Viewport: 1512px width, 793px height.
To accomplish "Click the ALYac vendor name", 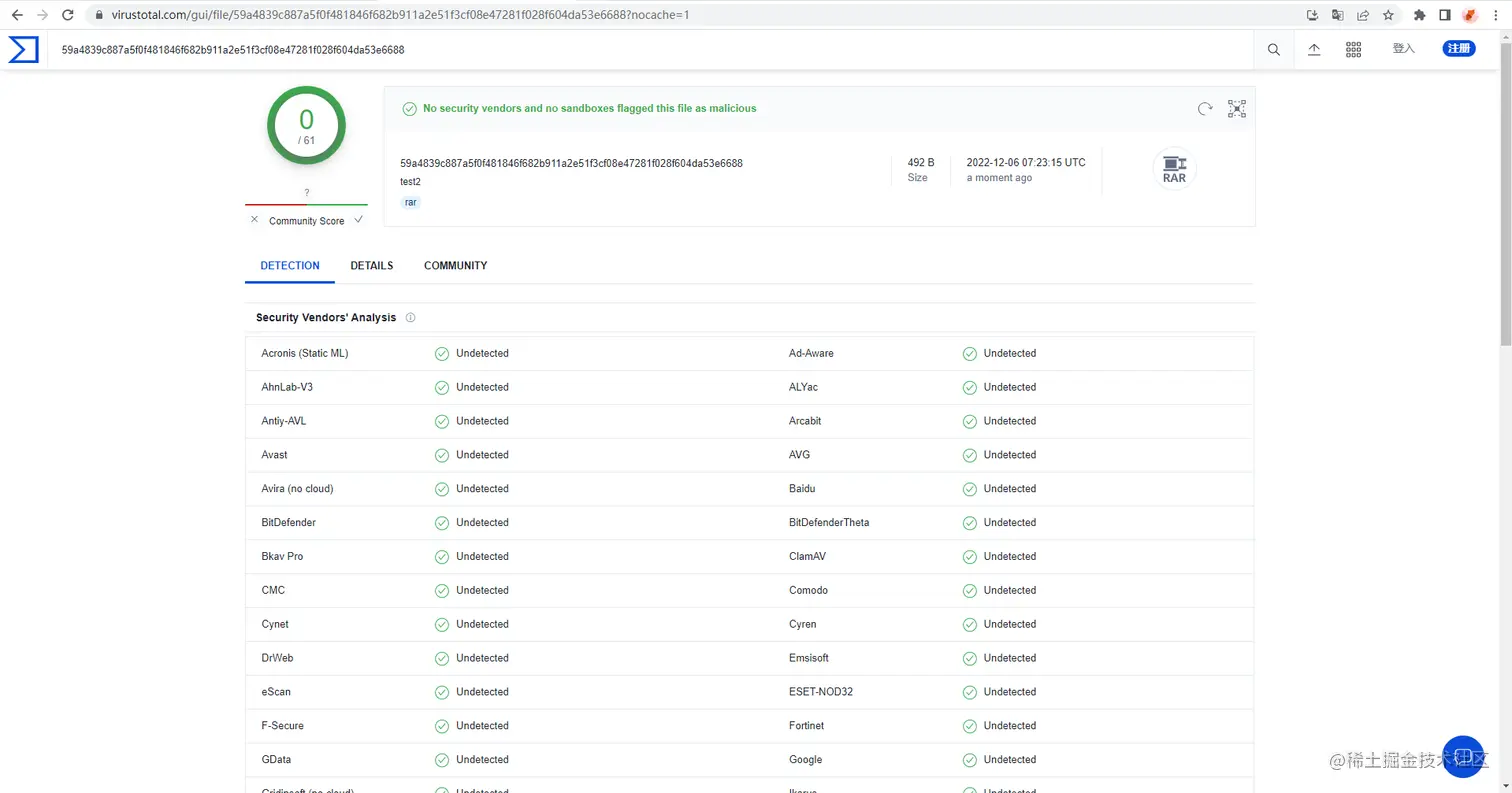I will pos(803,387).
